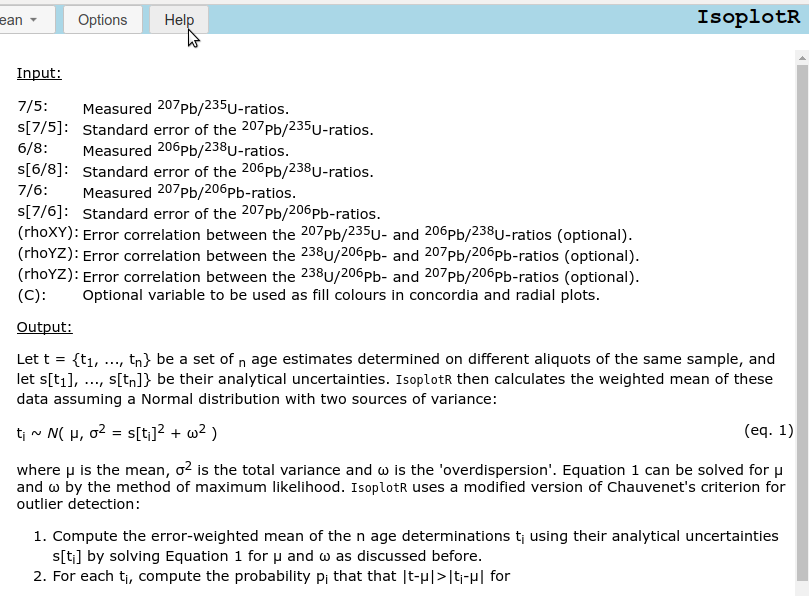The width and height of the screenshot is (809, 596).
Task: Click the (C): fill colours label
Action: coord(29,295)
